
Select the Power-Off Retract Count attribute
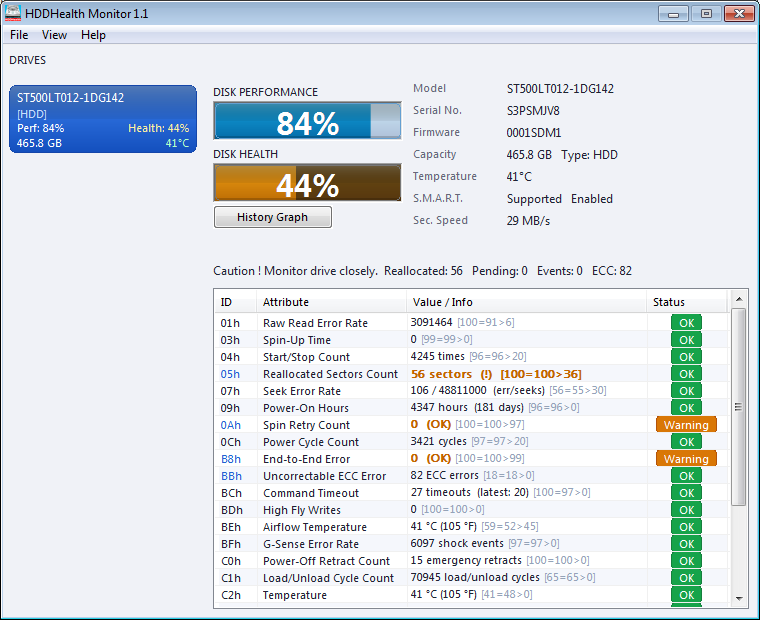(326, 560)
